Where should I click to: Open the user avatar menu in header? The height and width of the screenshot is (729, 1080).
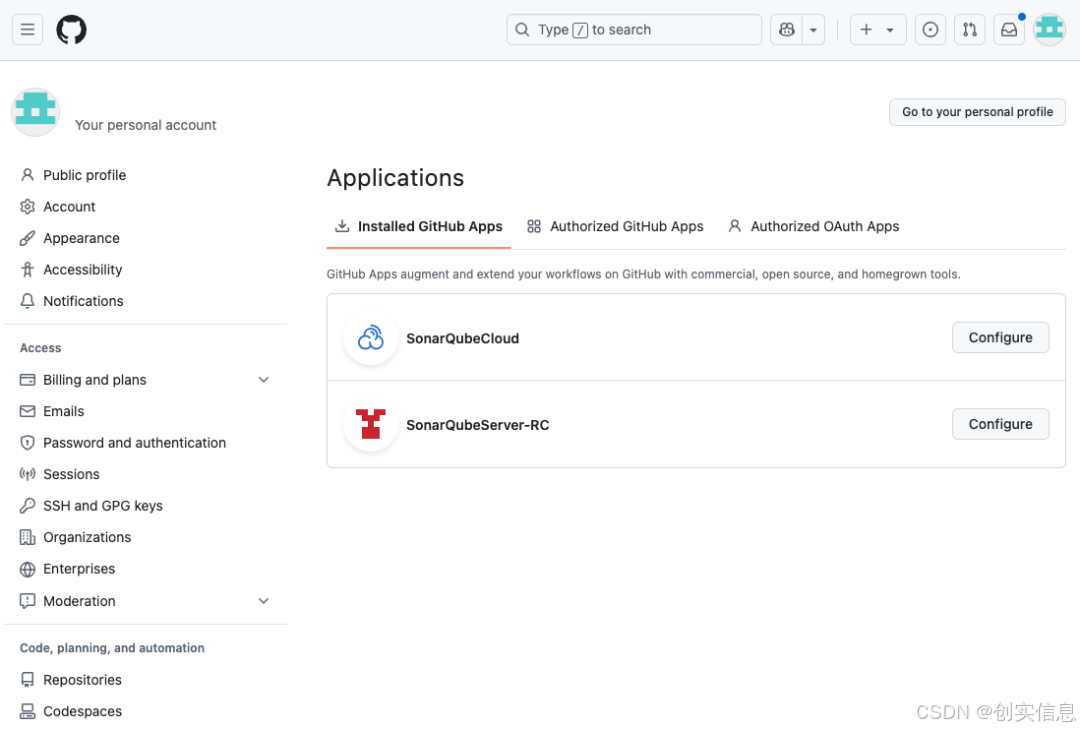click(1050, 30)
